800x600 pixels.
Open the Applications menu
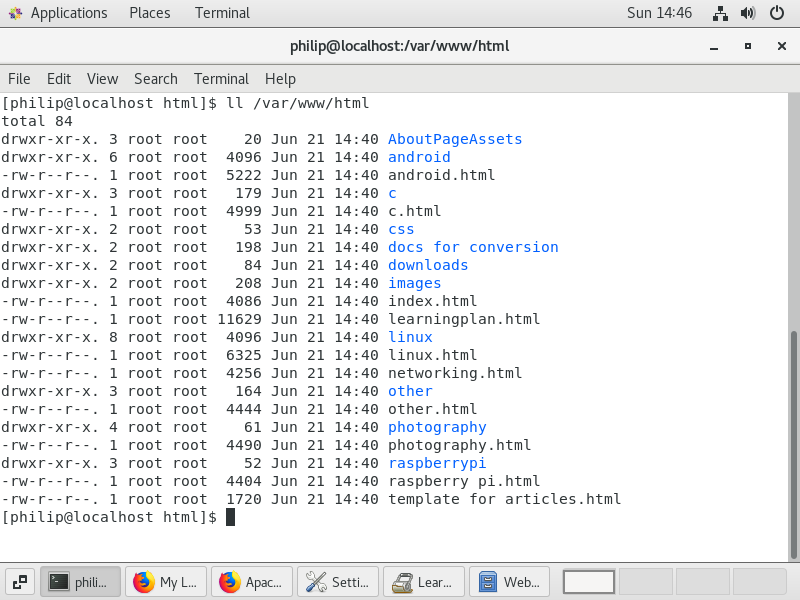point(68,13)
